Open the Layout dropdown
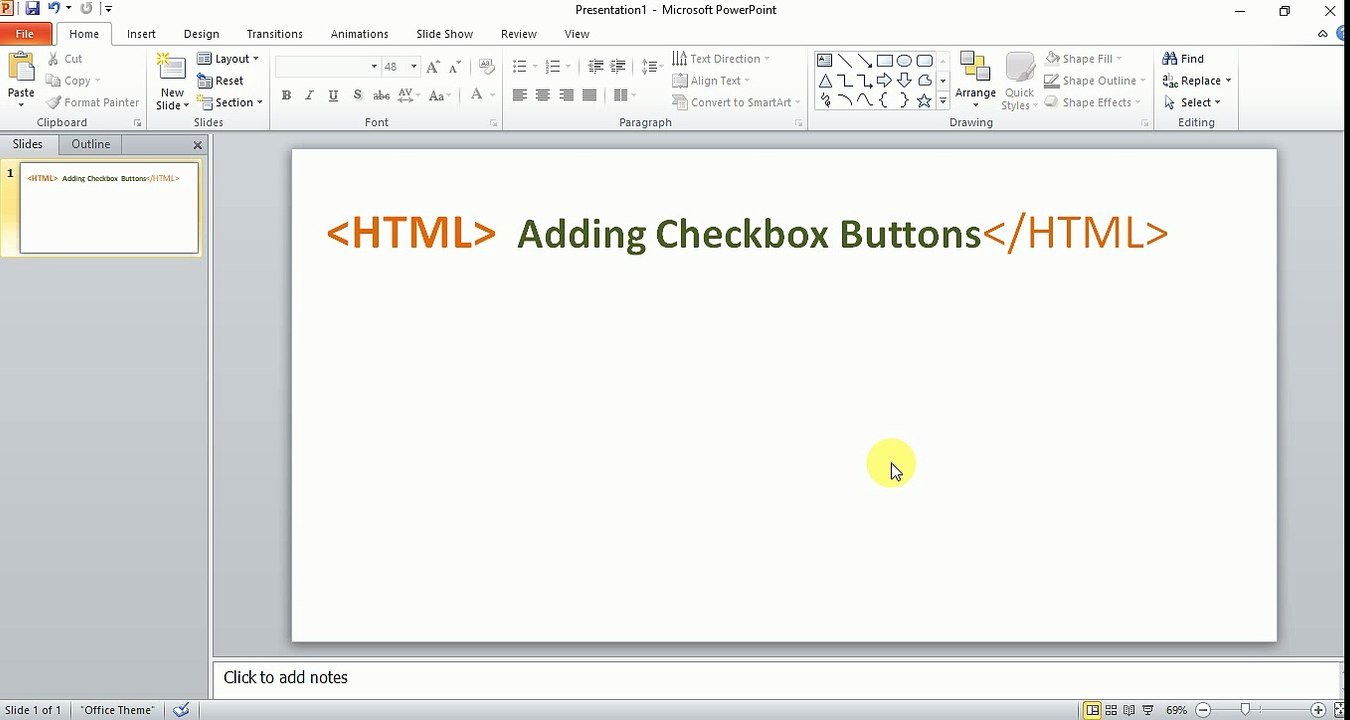The width and height of the screenshot is (1350, 720). 228,59
